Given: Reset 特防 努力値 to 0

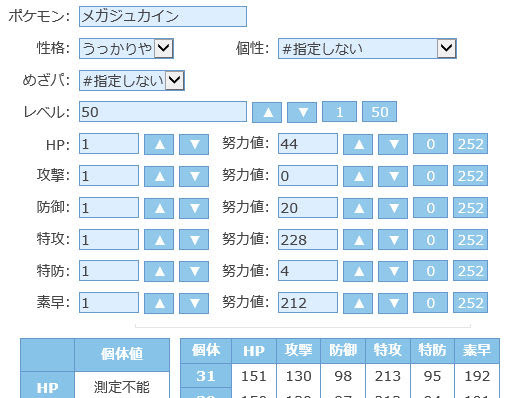Looking at the screenshot, I should pos(430,271).
